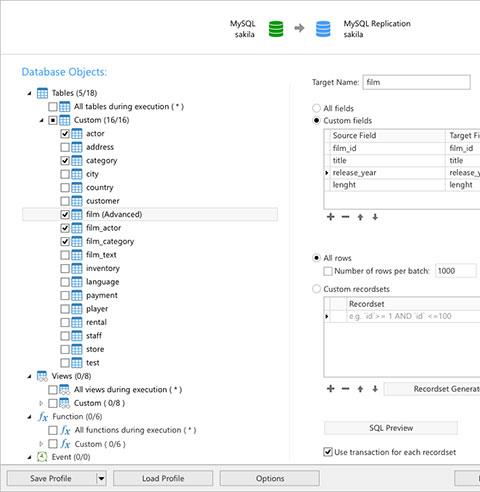
Task: Open the Save Profile dropdown arrow
Action: (101, 479)
